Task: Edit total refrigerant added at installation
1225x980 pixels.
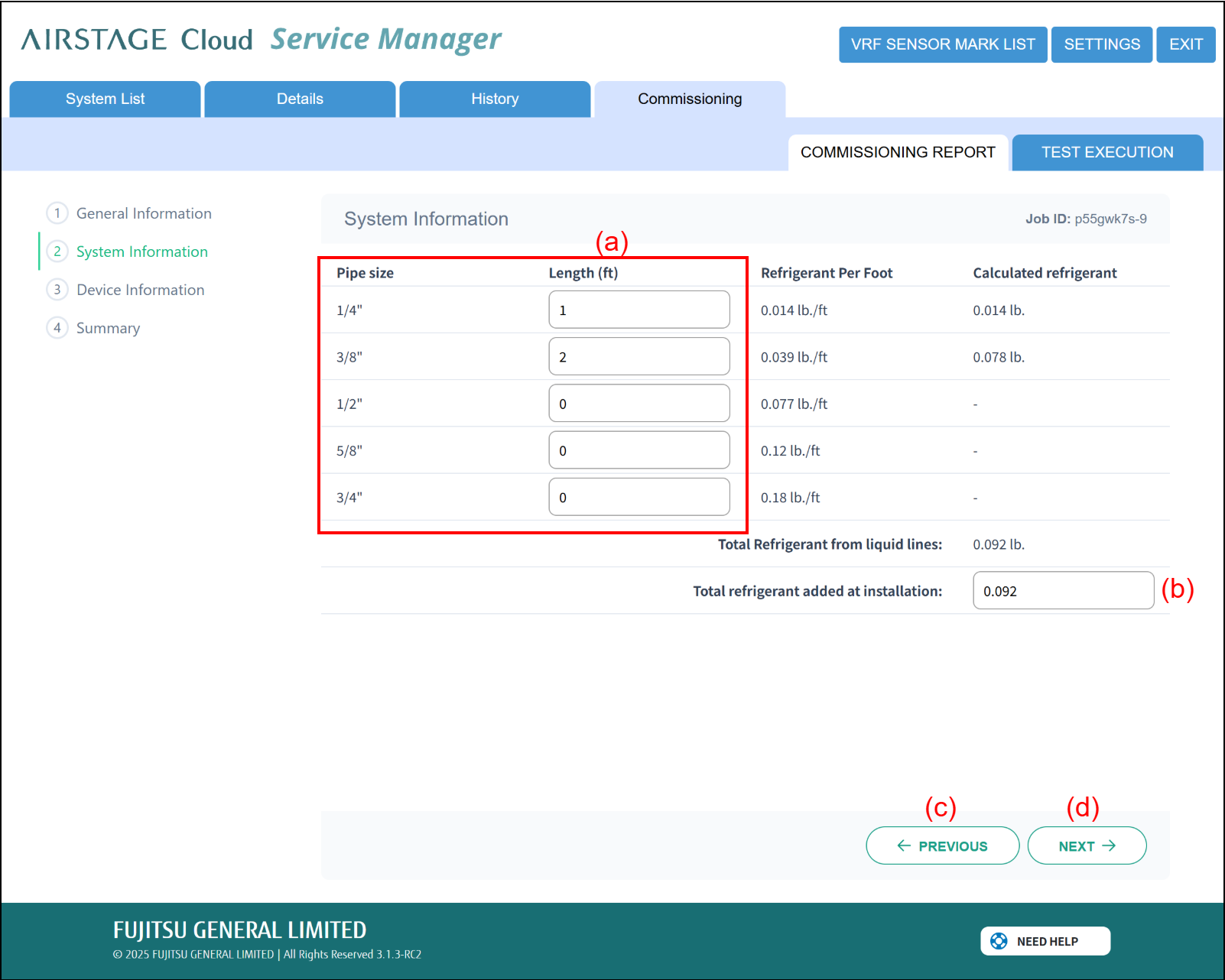Action: tap(1063, 591)
